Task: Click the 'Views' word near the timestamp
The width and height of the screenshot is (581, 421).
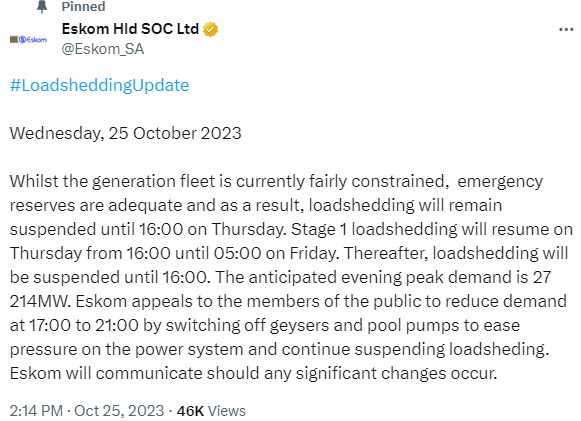Action: 227,411
